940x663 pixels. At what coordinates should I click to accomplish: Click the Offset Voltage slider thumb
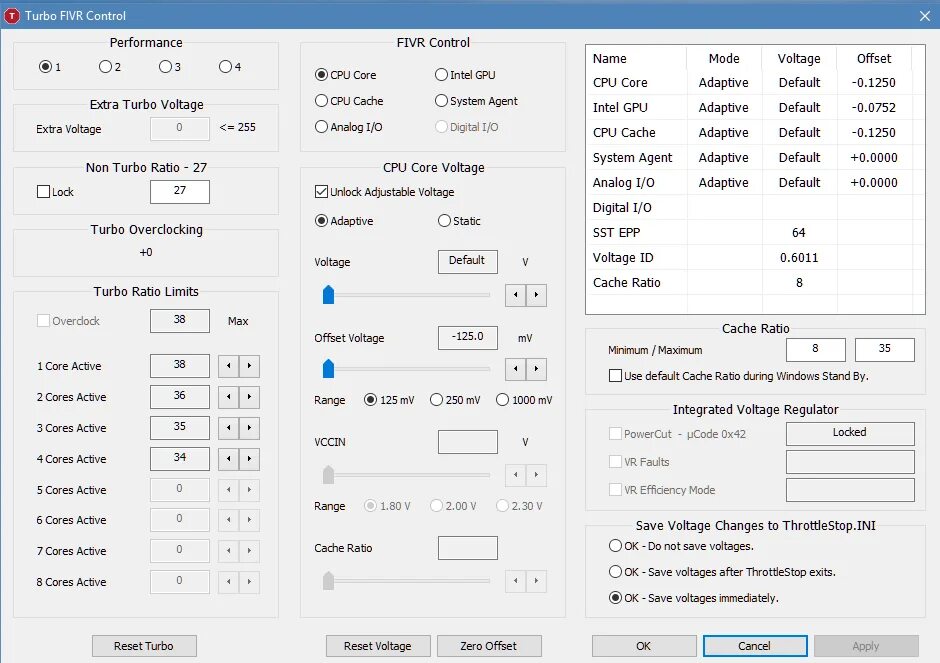pos(329,369)
